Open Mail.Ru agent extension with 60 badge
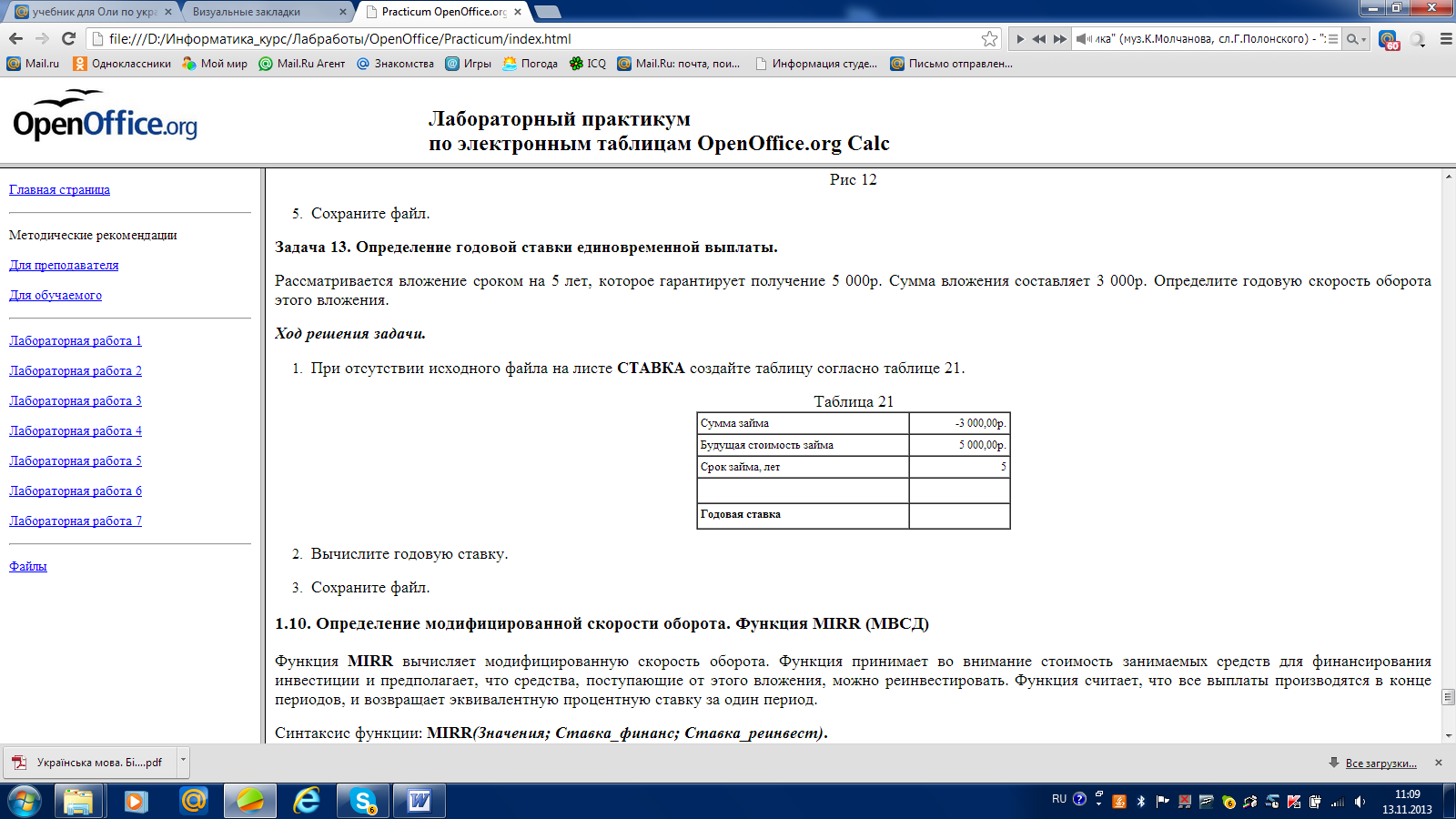This screenshot has width=1456, height=819. click(1388, 39)
